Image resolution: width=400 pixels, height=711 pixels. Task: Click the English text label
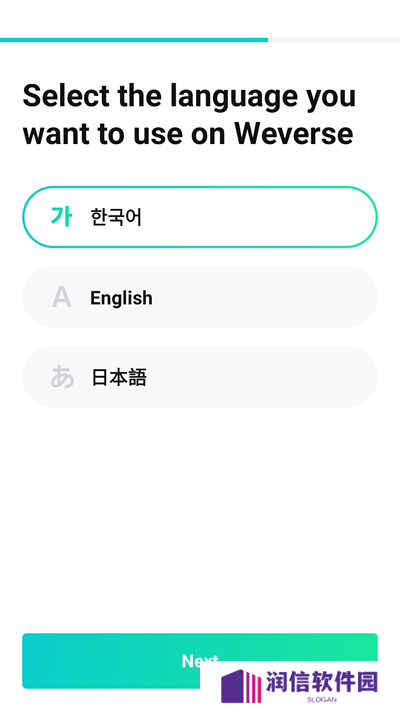(121, 298)
